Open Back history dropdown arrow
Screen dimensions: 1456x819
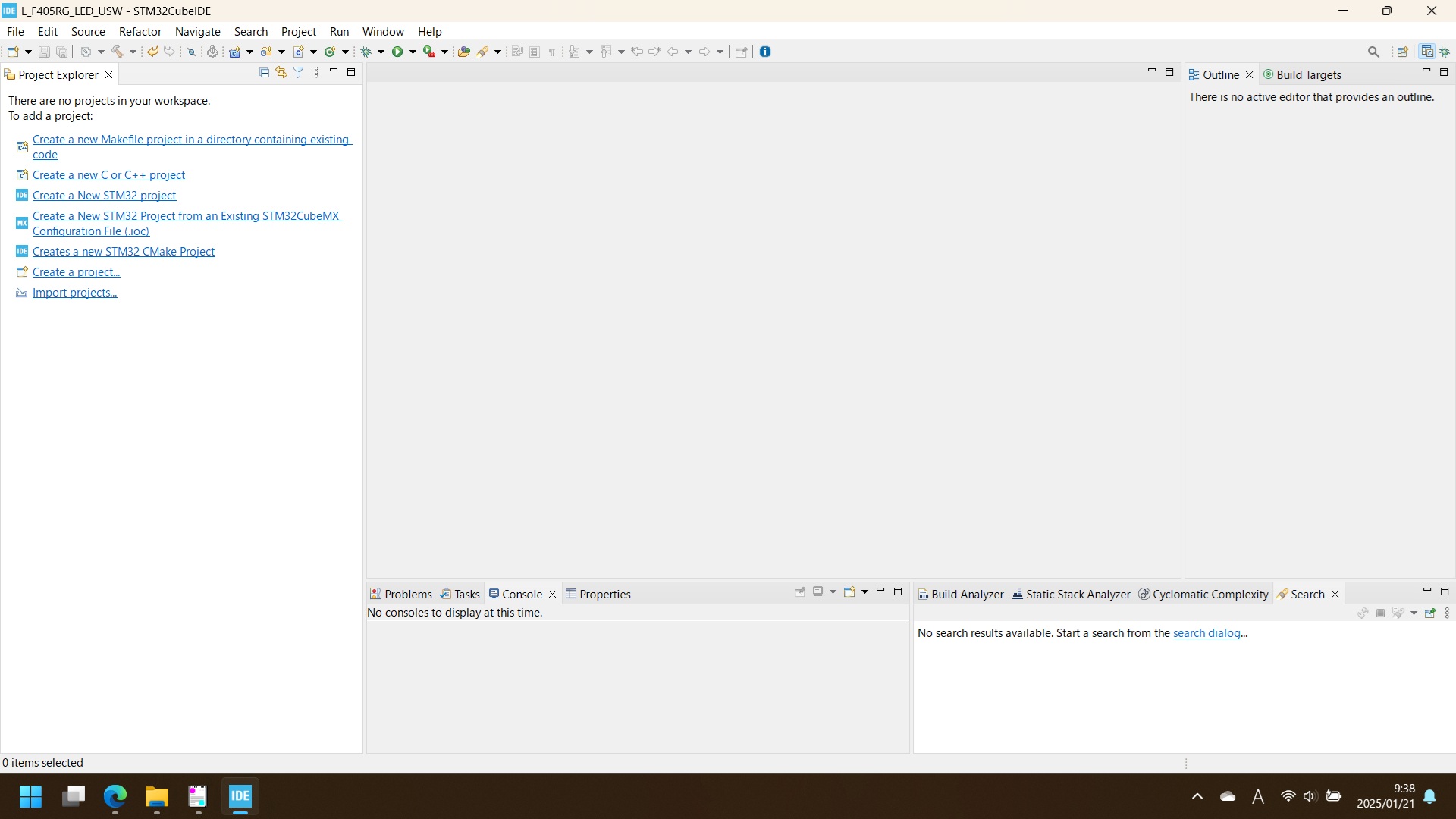tap(688, 52)
